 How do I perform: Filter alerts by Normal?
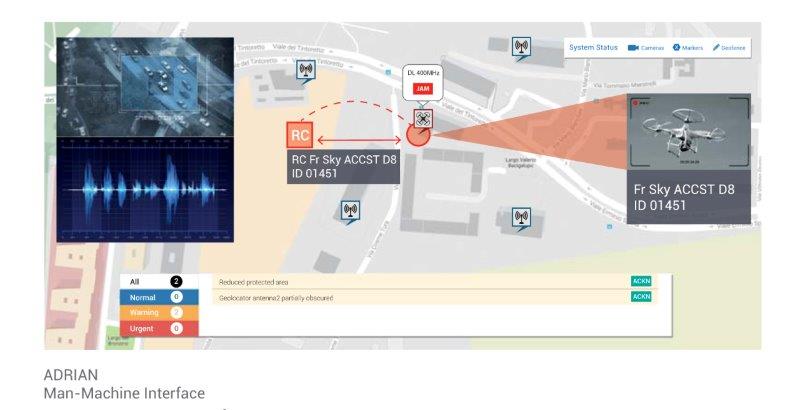(x=159, y=297)
